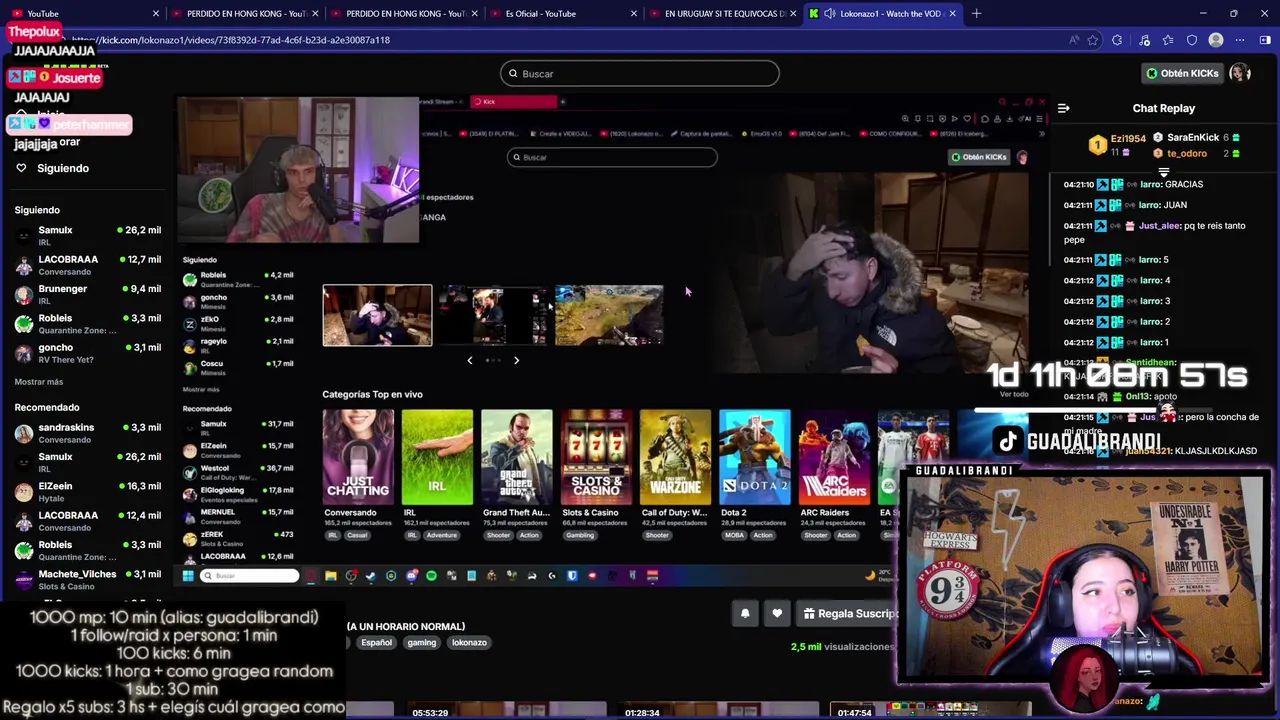Click the streamed Kick Buscar search box
Image resolution: width=1280 pixels, height=720 pixels.
(612, 157)
